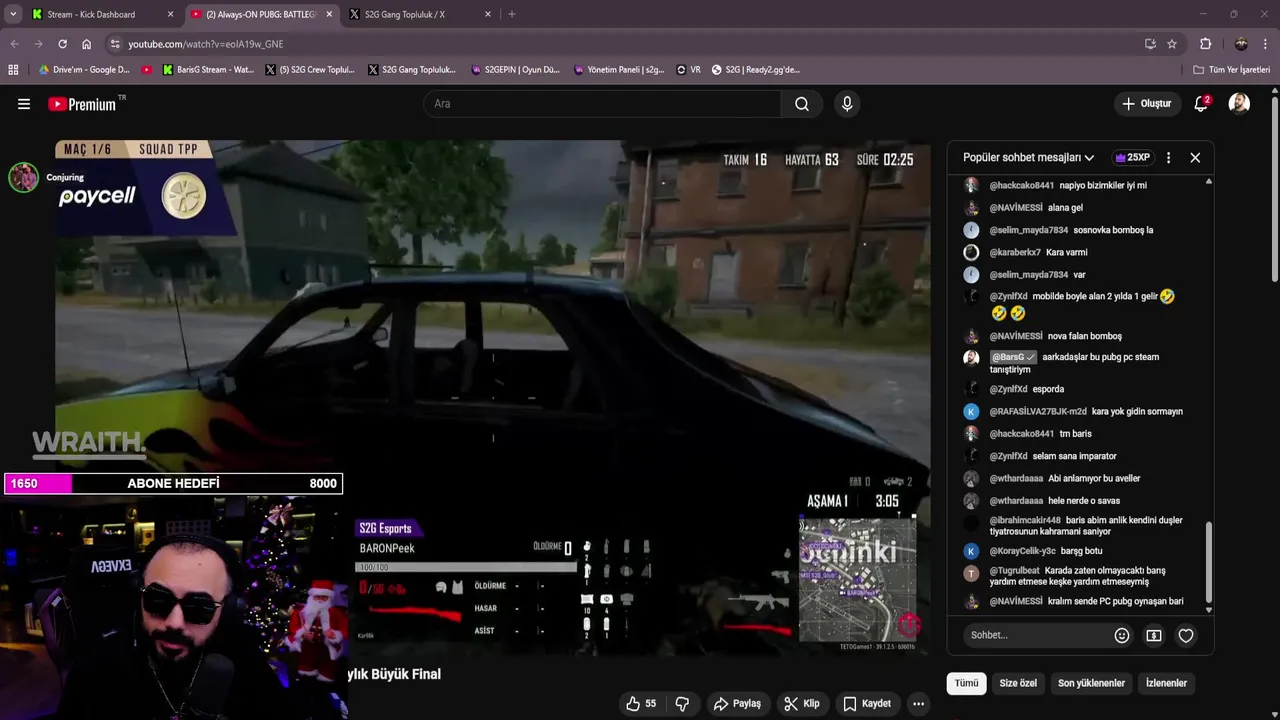Open the browser profile avatar
Image resolution: width=1280 pixels, height=720 pixels.
(x=1241, y=44)
